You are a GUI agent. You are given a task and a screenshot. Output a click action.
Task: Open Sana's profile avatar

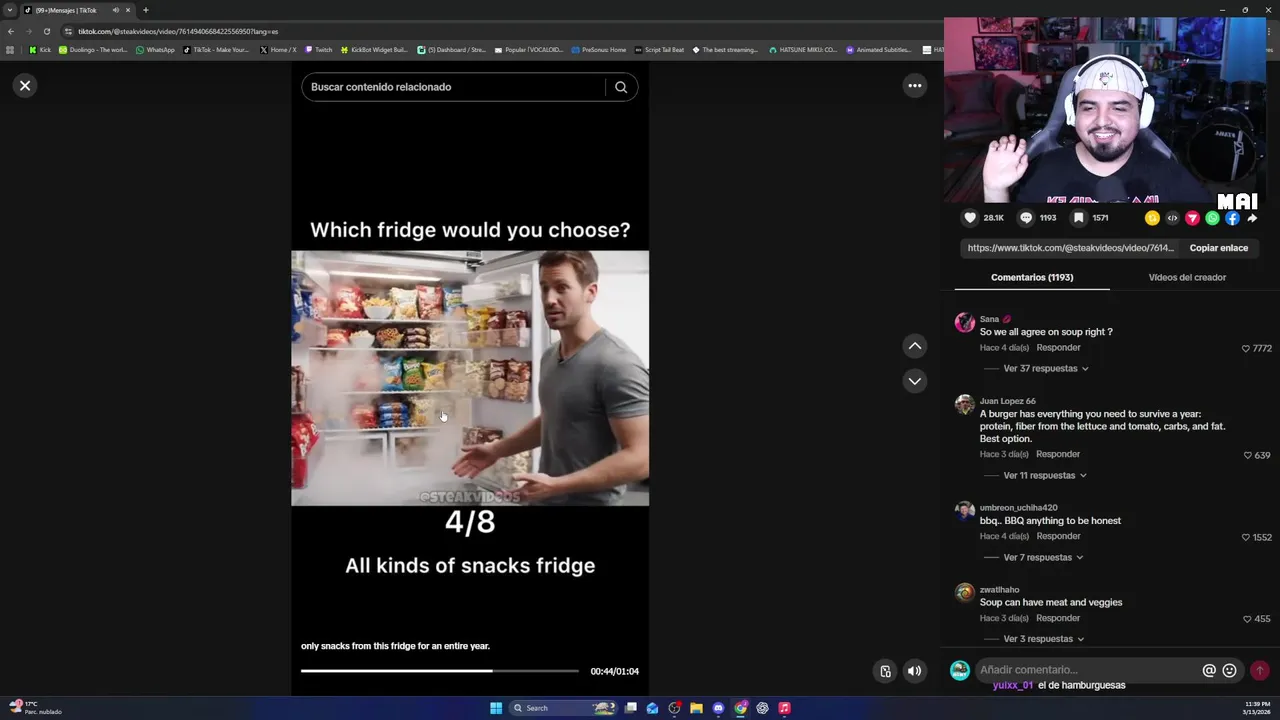964,322
